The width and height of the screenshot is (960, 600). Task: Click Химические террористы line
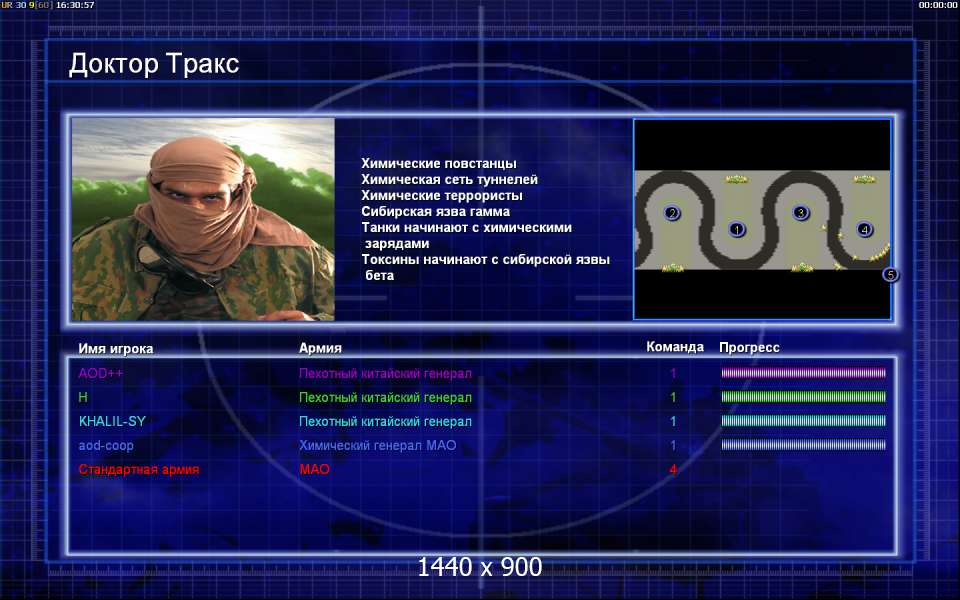click(442, 195)
